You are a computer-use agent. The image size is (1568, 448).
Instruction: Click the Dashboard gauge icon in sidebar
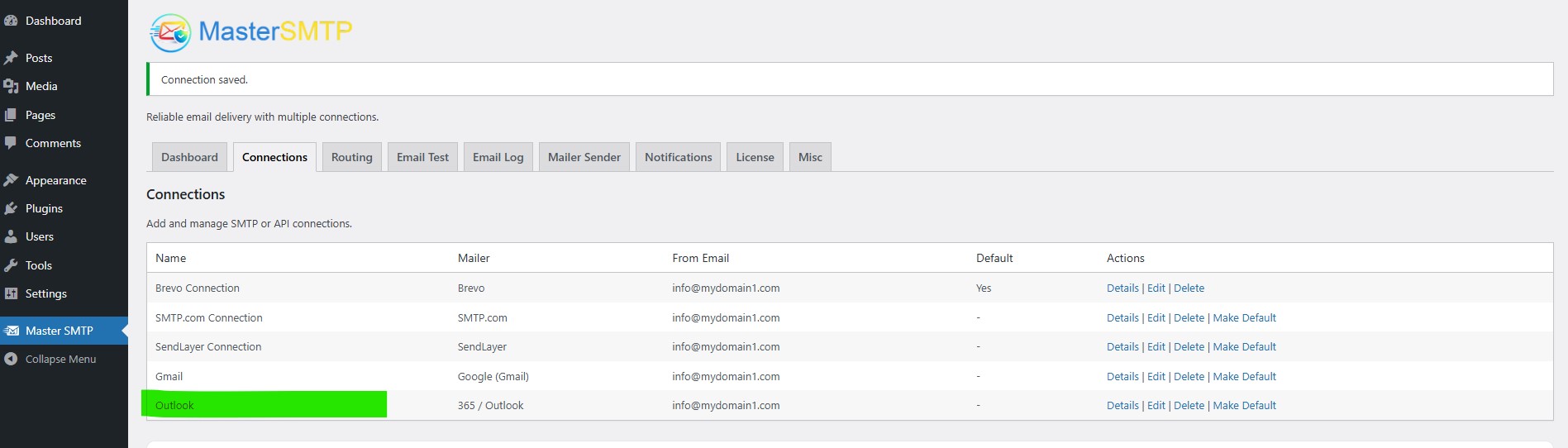[x=11, y=21]
